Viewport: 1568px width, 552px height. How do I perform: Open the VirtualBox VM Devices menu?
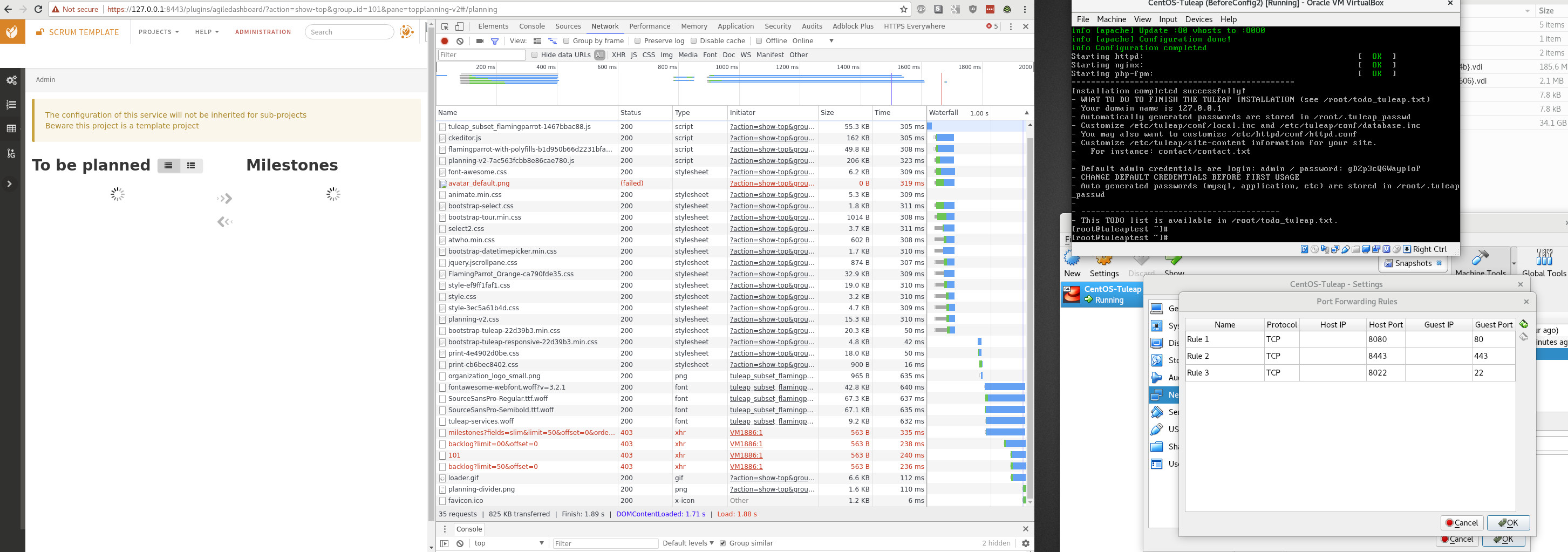(1198, 19)
